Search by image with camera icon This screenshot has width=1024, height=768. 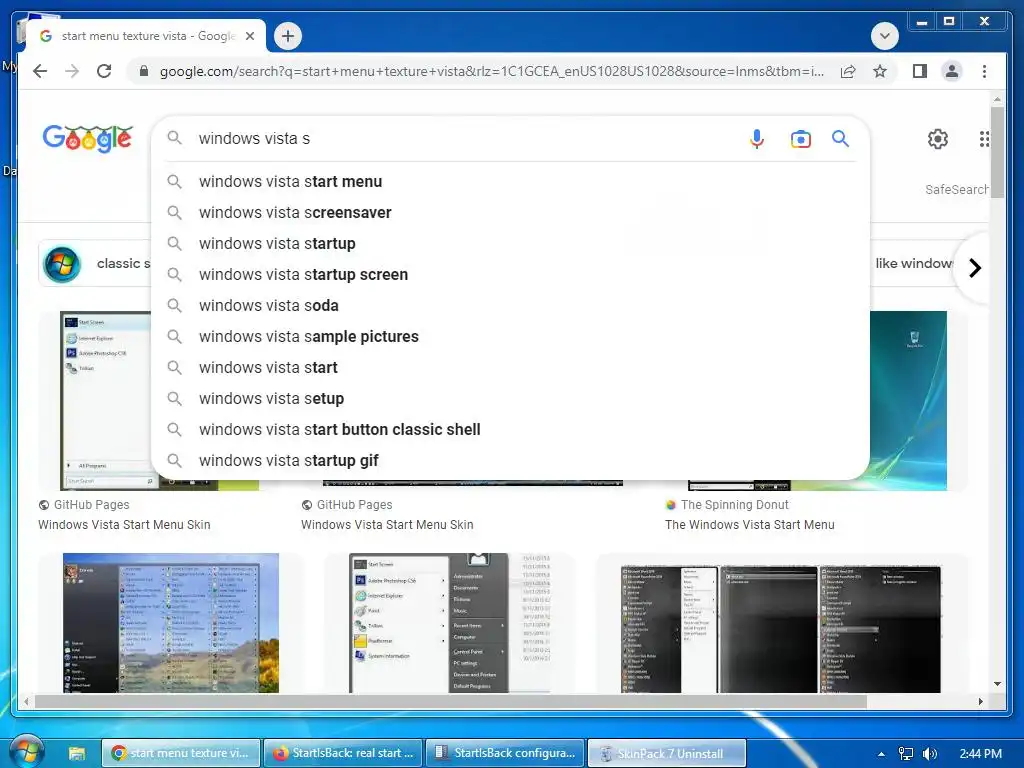point(801,138)
